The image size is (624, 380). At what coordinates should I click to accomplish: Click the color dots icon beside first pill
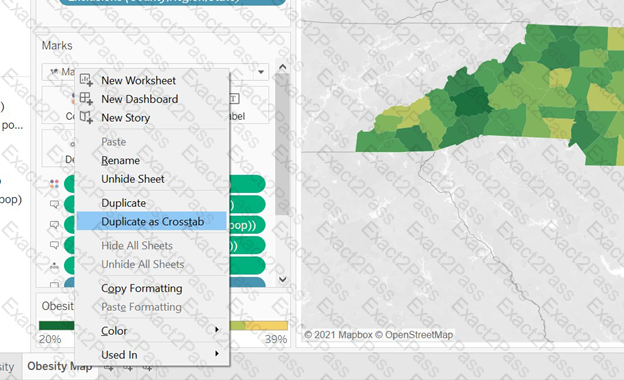coord(54,184)
